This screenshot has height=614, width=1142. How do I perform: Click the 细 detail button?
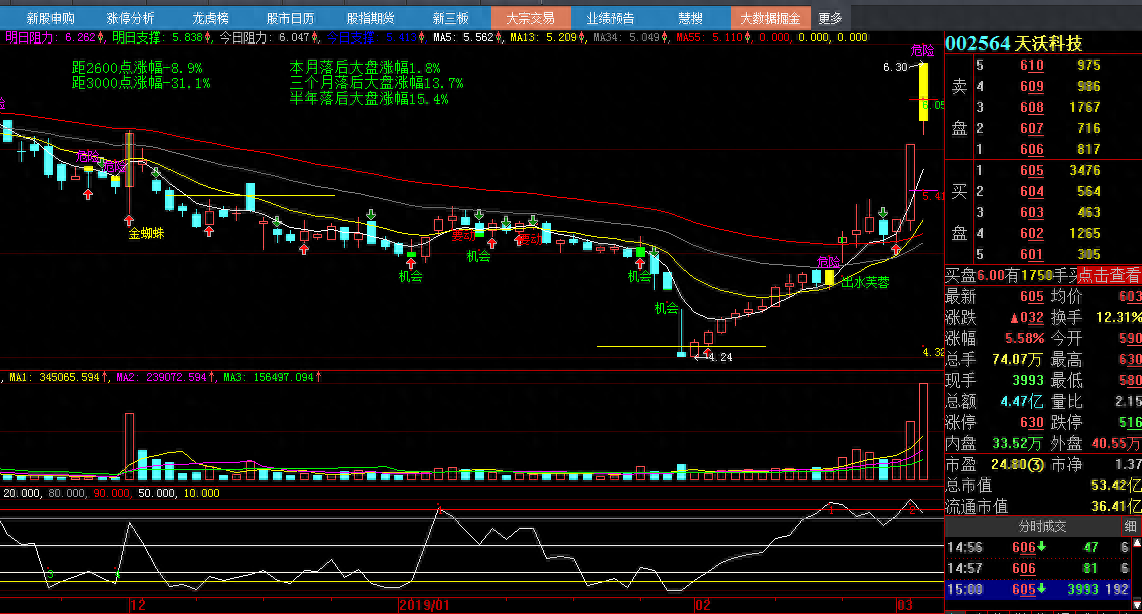point(1129,526)
